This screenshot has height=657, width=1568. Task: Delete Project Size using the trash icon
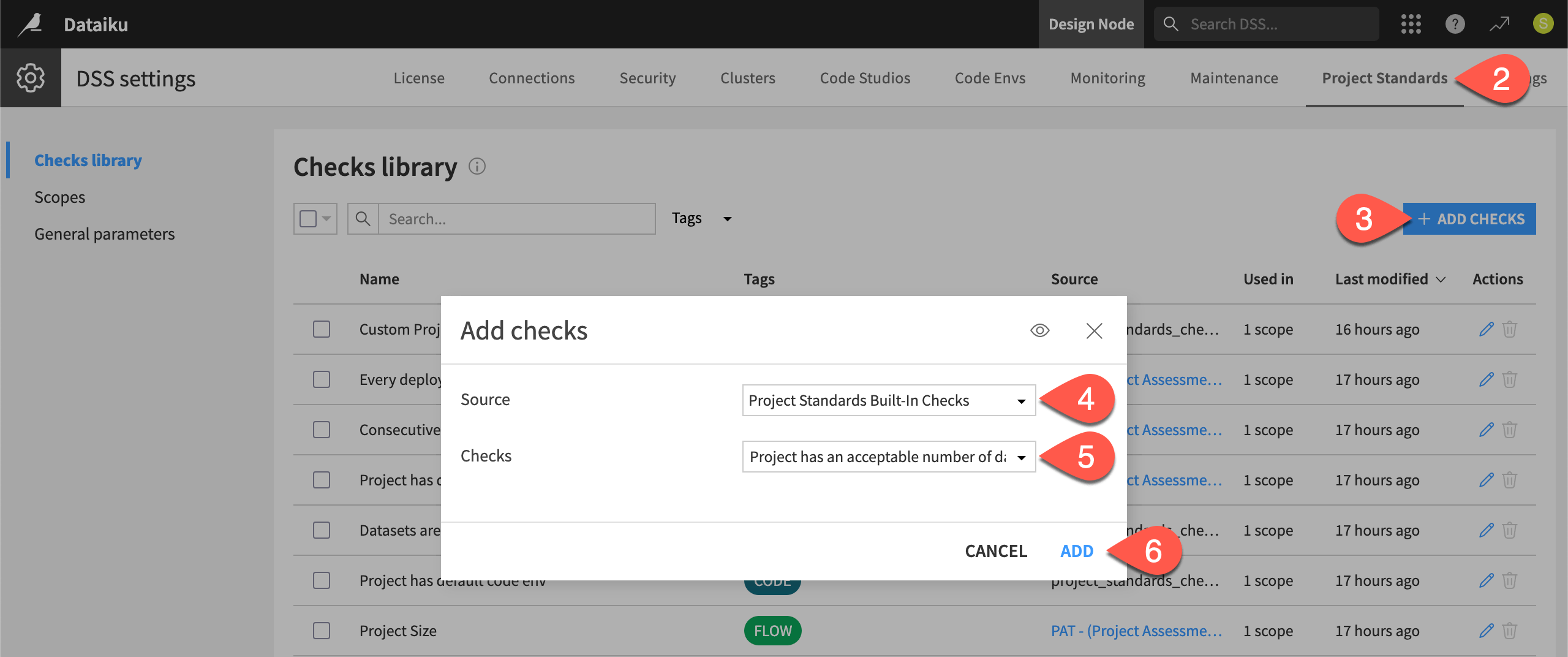(1510, 630)
